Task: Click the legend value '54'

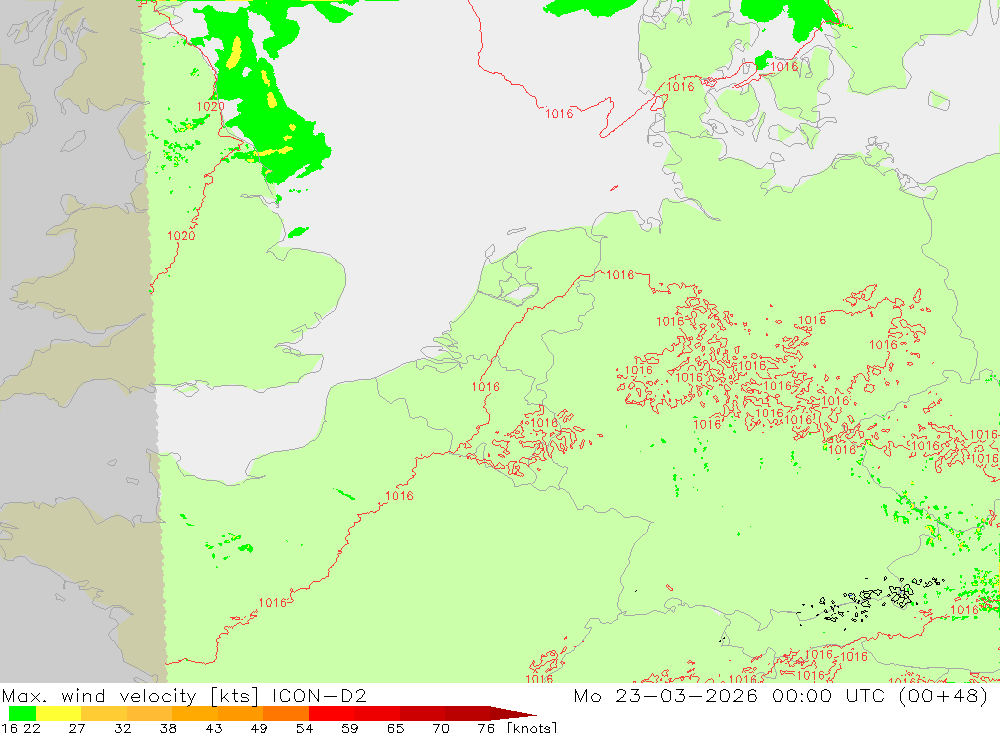Action: [304, 728]
